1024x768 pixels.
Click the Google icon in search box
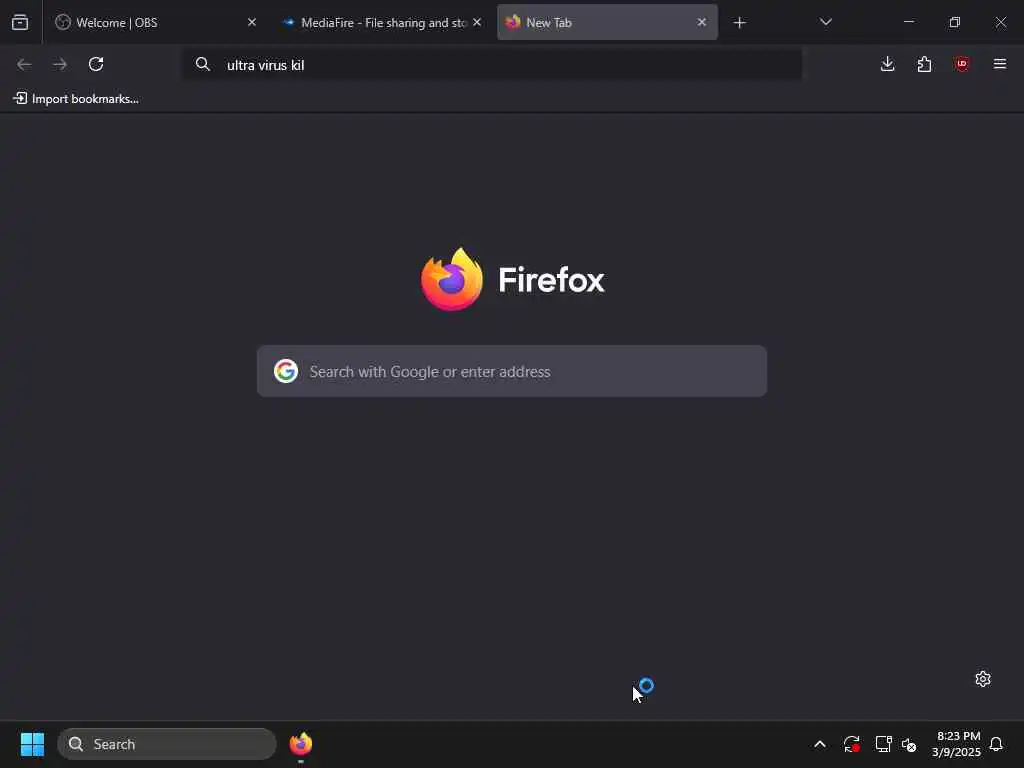pyautogui.click(x=285, y=371)
